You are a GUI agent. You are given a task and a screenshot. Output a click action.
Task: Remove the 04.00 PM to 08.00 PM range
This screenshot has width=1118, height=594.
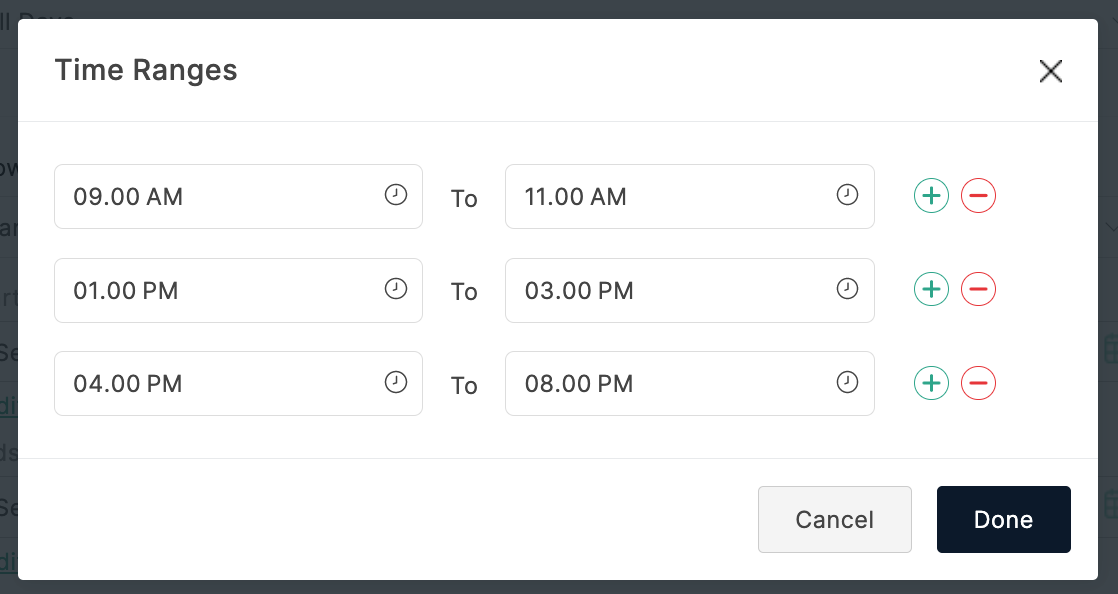point(978,383)
